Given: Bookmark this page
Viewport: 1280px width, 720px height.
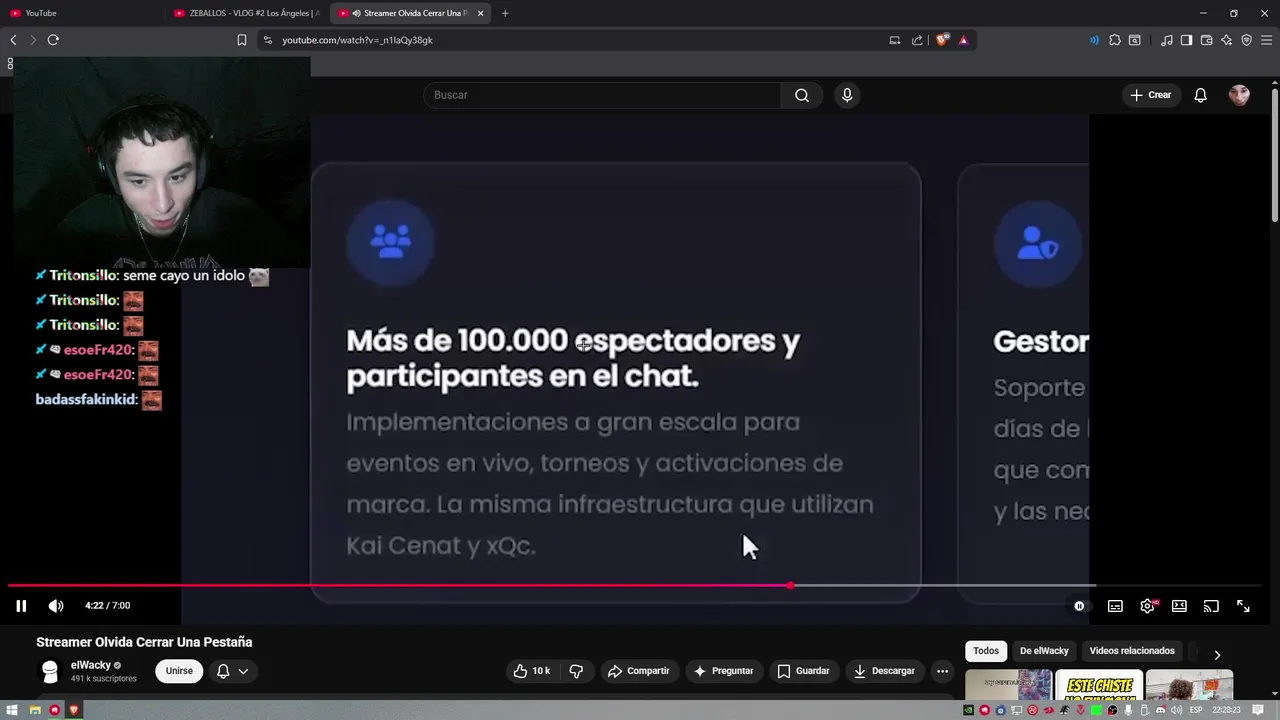Looking at the screenshot, I should pyautogui.click(x=241, y=40).
